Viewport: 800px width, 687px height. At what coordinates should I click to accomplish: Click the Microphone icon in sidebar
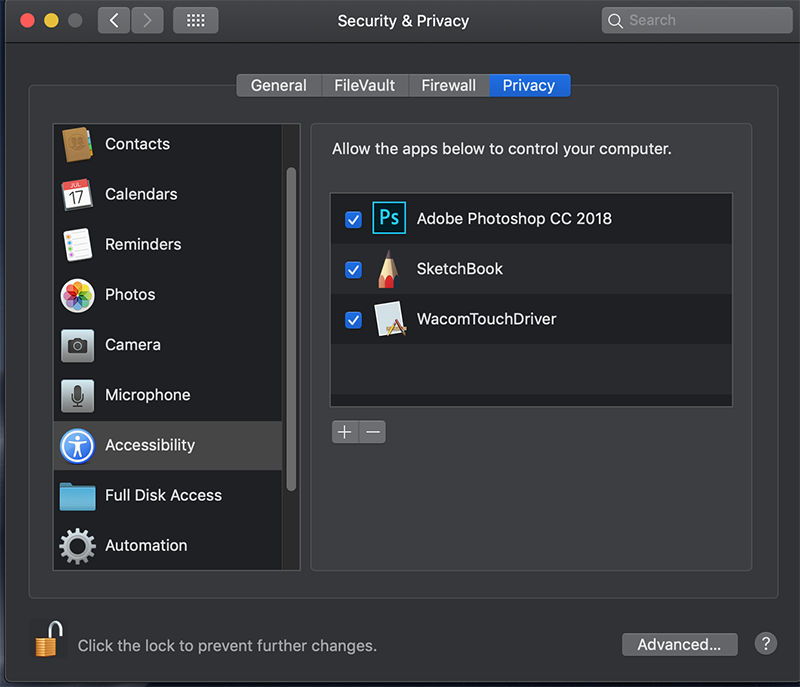pyautogui.click(x=78, y=395)
